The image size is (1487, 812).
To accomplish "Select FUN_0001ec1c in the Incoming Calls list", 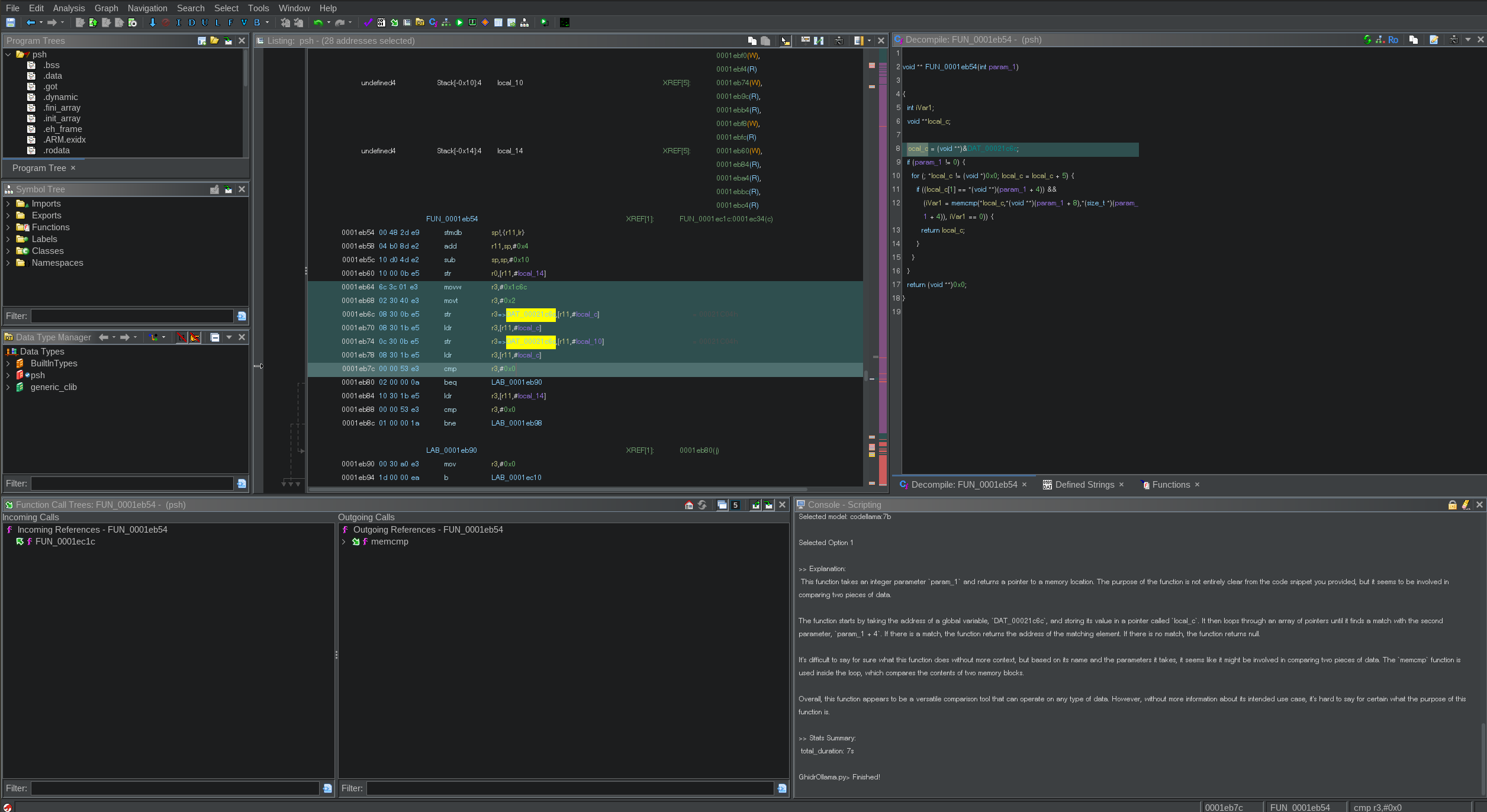I will tap(65, 542).
